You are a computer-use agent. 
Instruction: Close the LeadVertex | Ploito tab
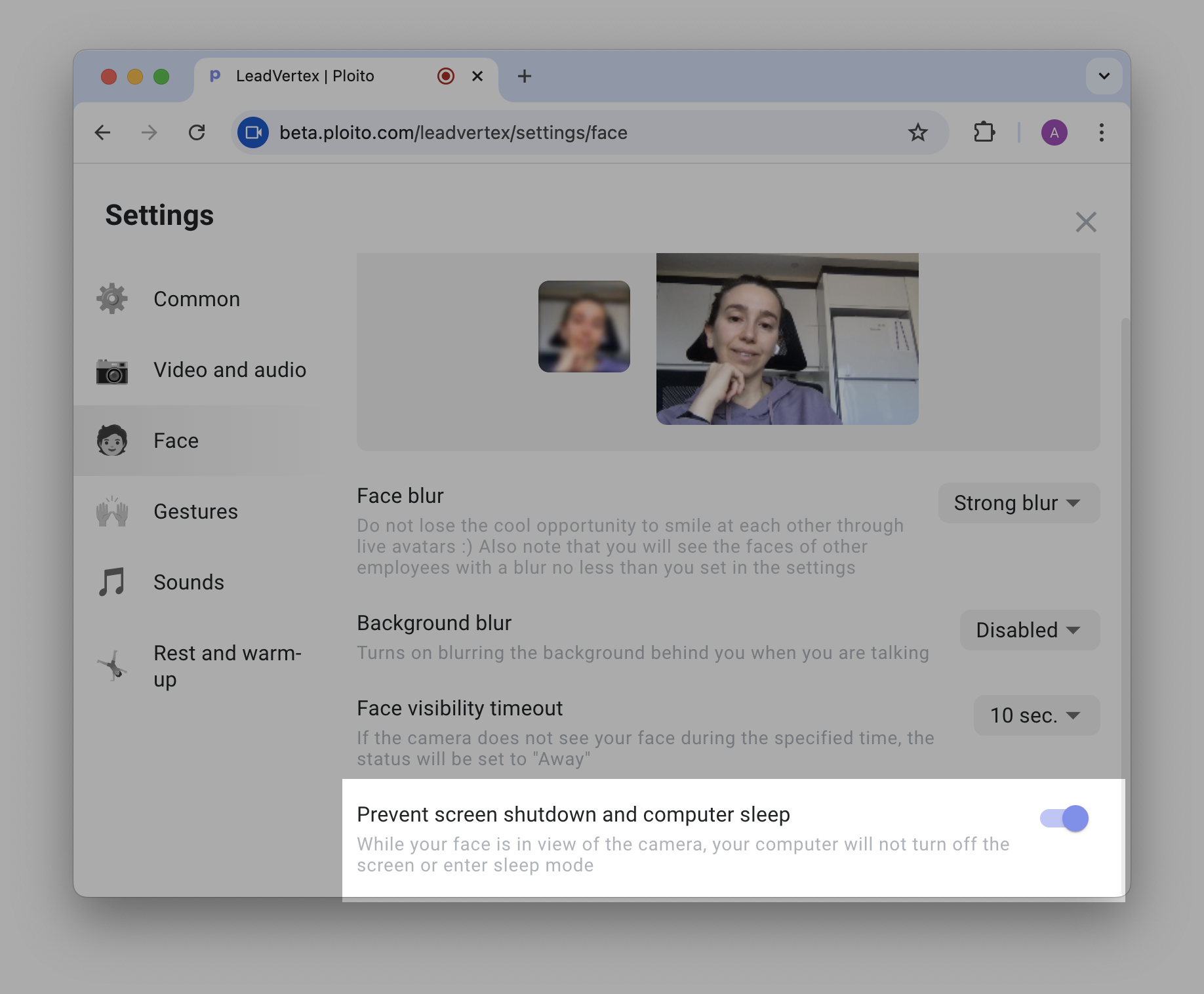click(477, 76)
